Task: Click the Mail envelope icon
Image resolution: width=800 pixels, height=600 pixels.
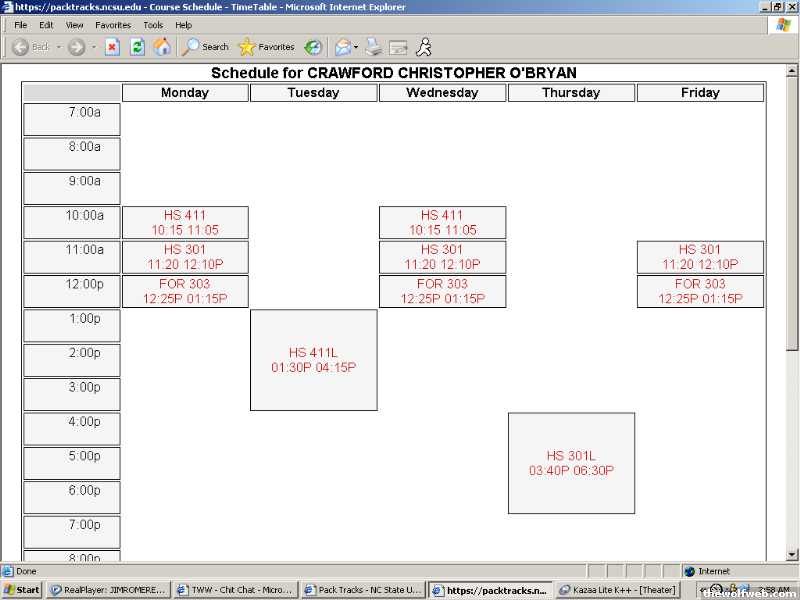Action: (342, 47)
